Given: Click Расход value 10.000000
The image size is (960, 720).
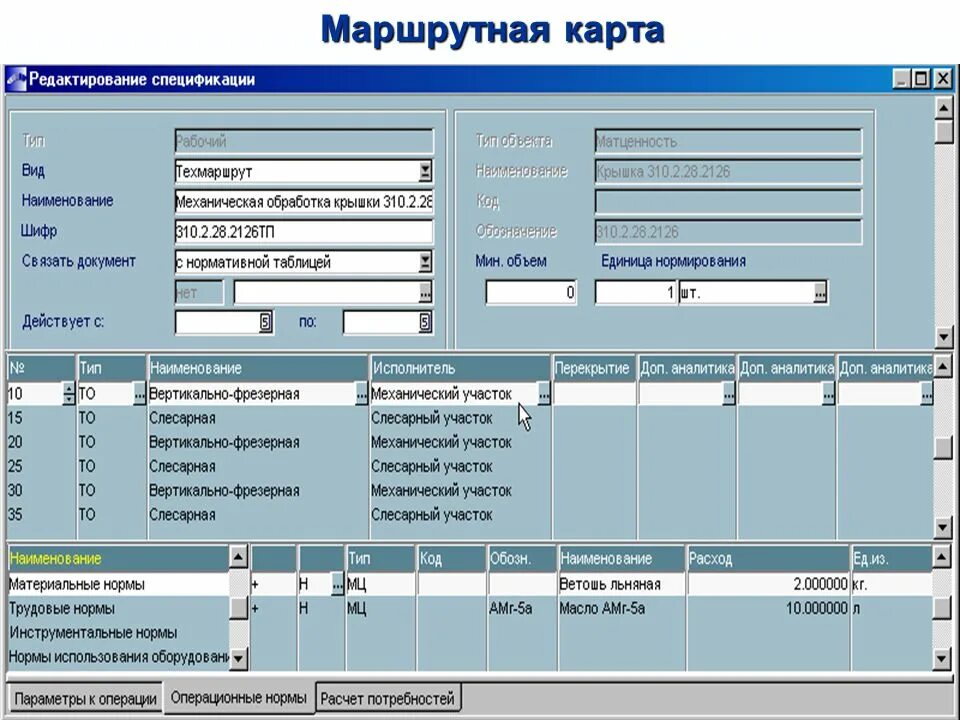Looking at the screenshot, I should tap(768, 609).
